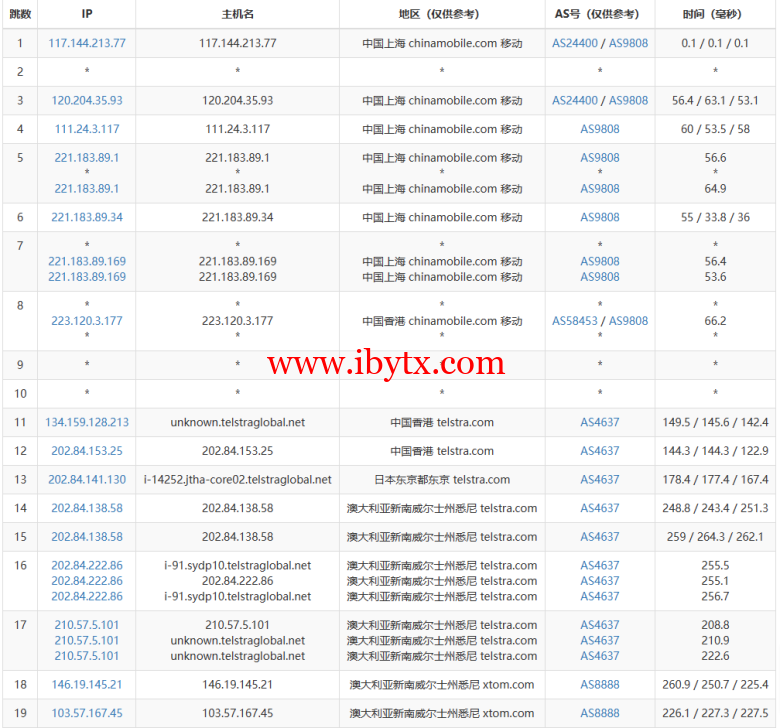Open the 103.57.167.45 IP link in hop 19

point(87,713)
